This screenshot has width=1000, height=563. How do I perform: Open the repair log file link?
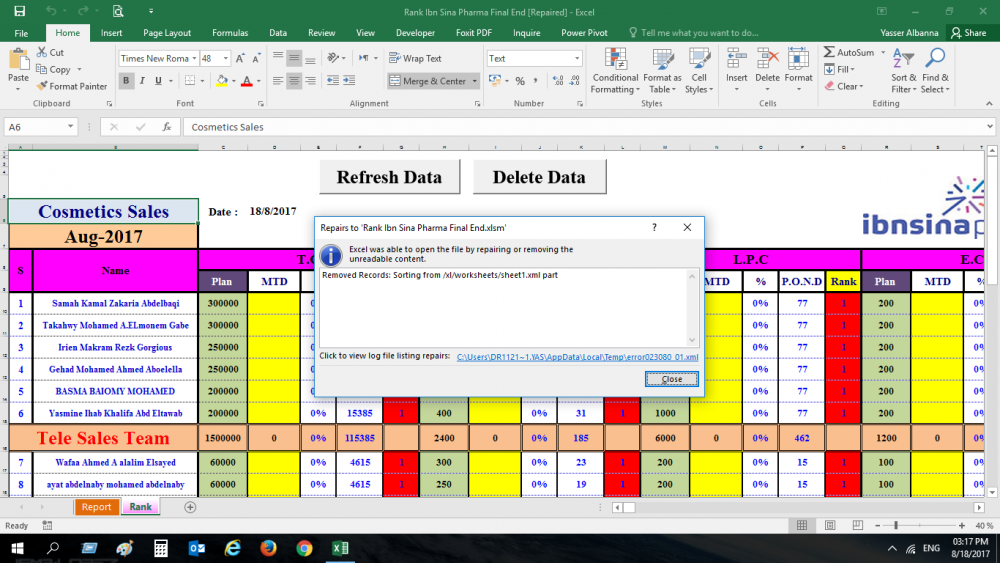[577, 357]
